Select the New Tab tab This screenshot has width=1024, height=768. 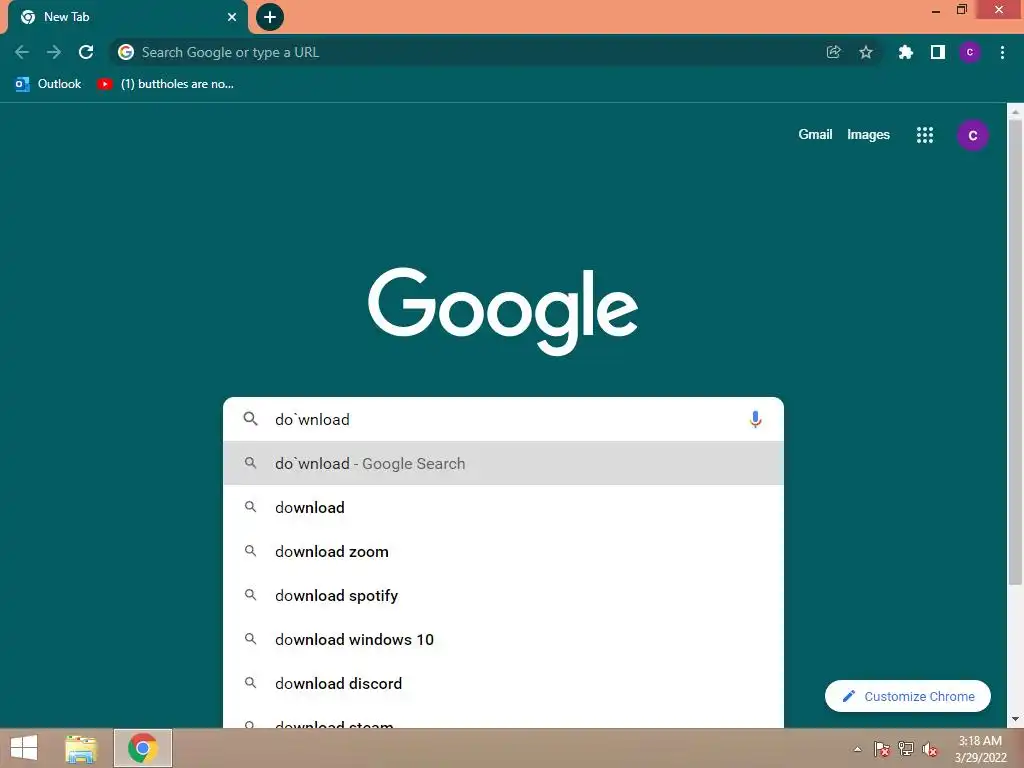127,18
